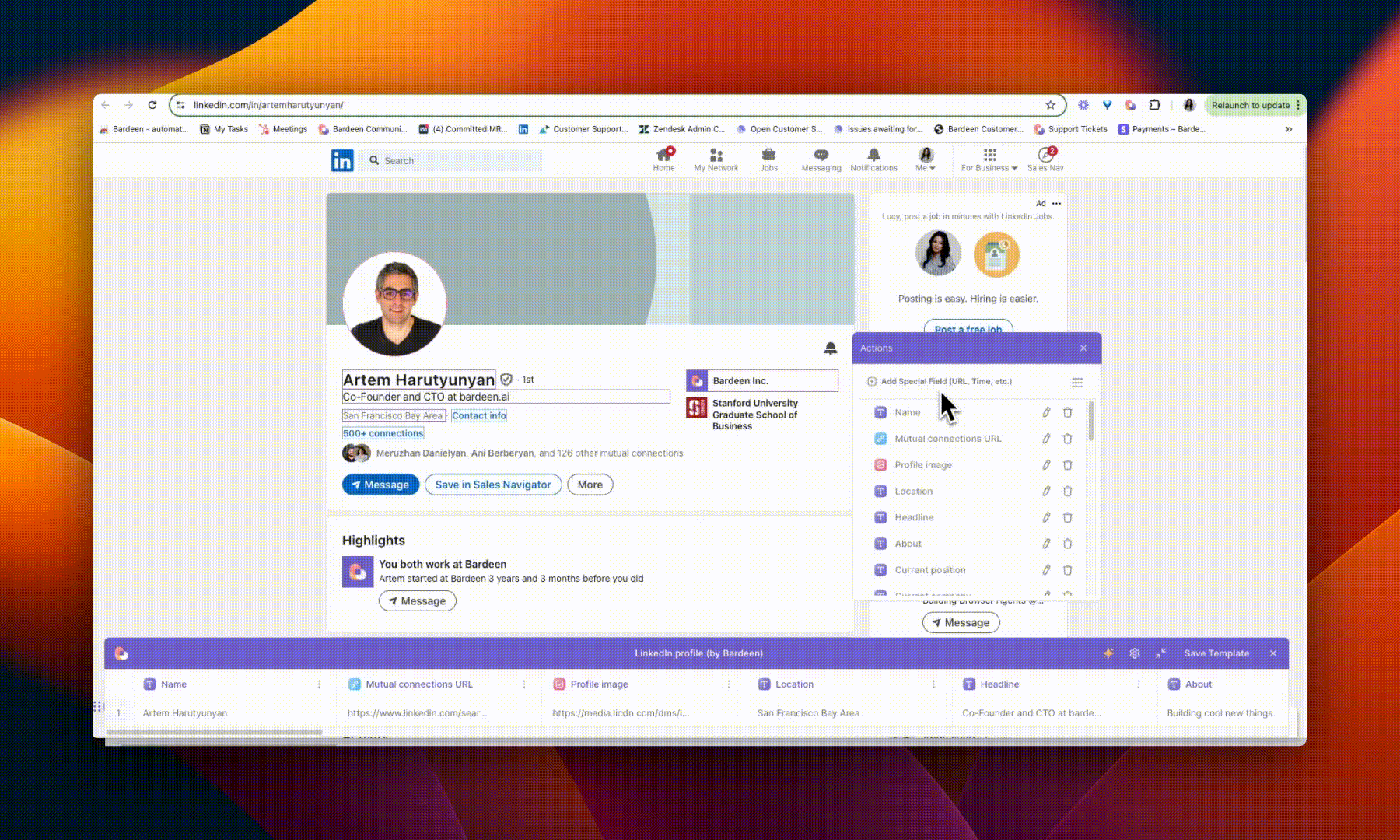
Task: Open the Customer Support bookmark
Action: [x=583, y=129]
